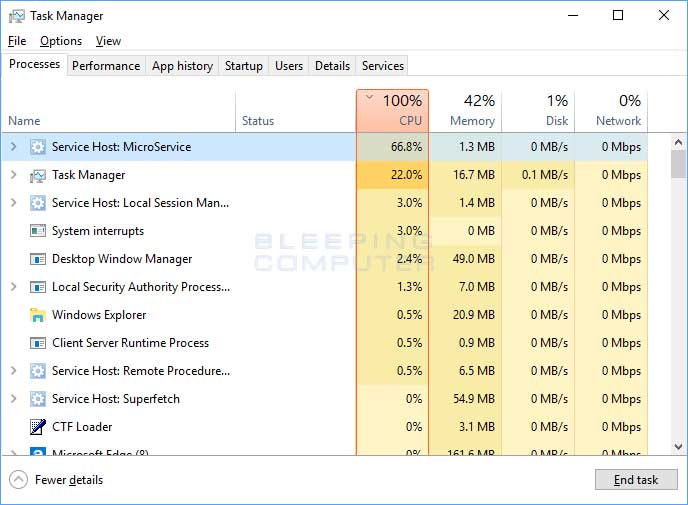
Task: Click the scrollbar down arrow
Action: tap(678, 447)
